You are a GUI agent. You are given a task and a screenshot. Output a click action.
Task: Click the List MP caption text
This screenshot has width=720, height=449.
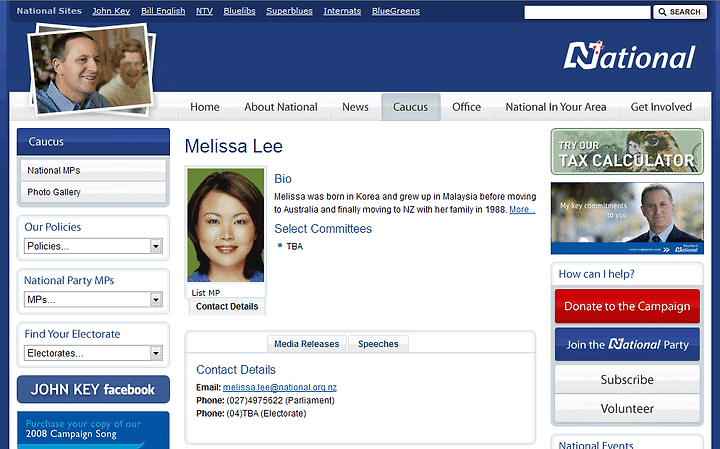(x=206, y=292)
